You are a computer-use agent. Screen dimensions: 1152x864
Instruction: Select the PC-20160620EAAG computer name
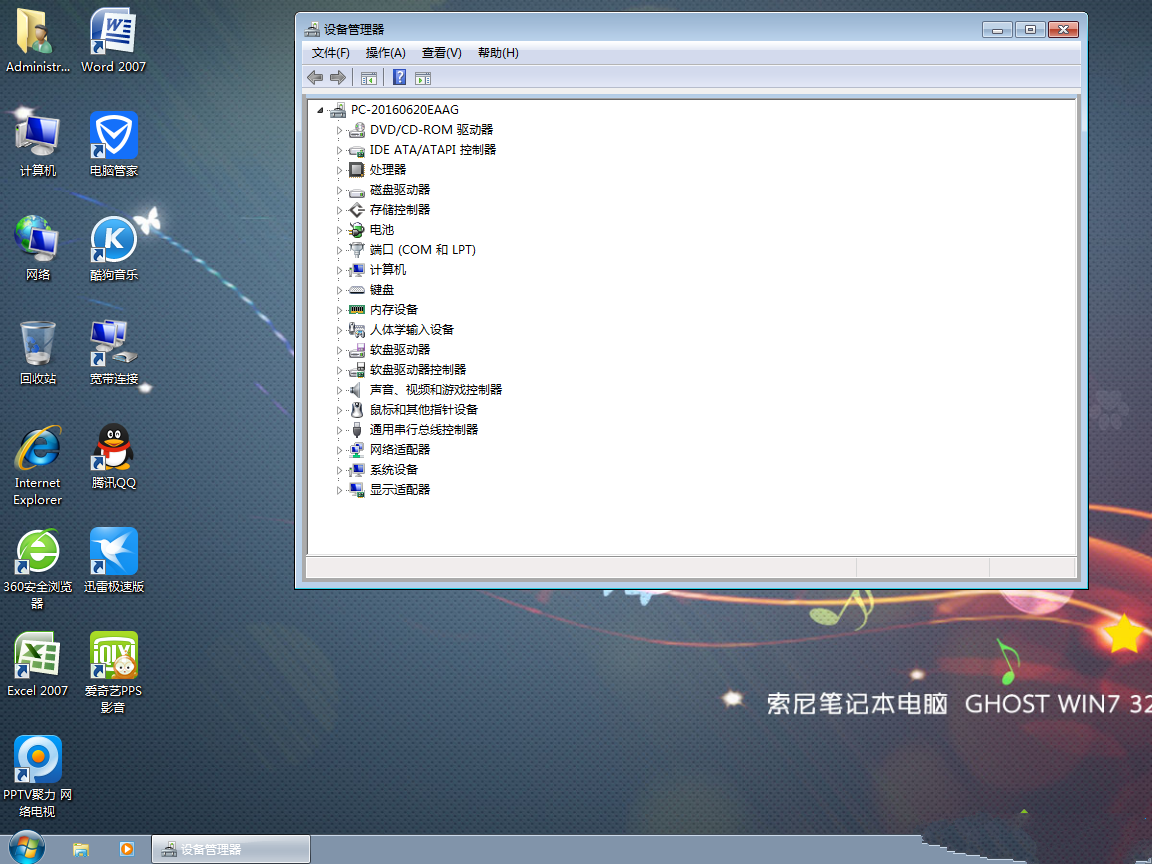click(x=405, y=109)
